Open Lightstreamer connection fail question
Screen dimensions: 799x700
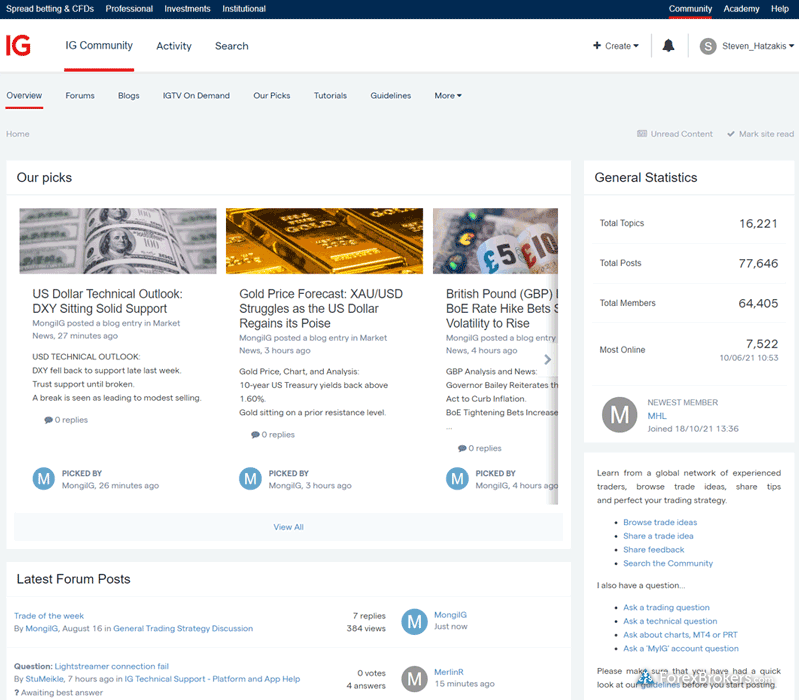[111, 666]
